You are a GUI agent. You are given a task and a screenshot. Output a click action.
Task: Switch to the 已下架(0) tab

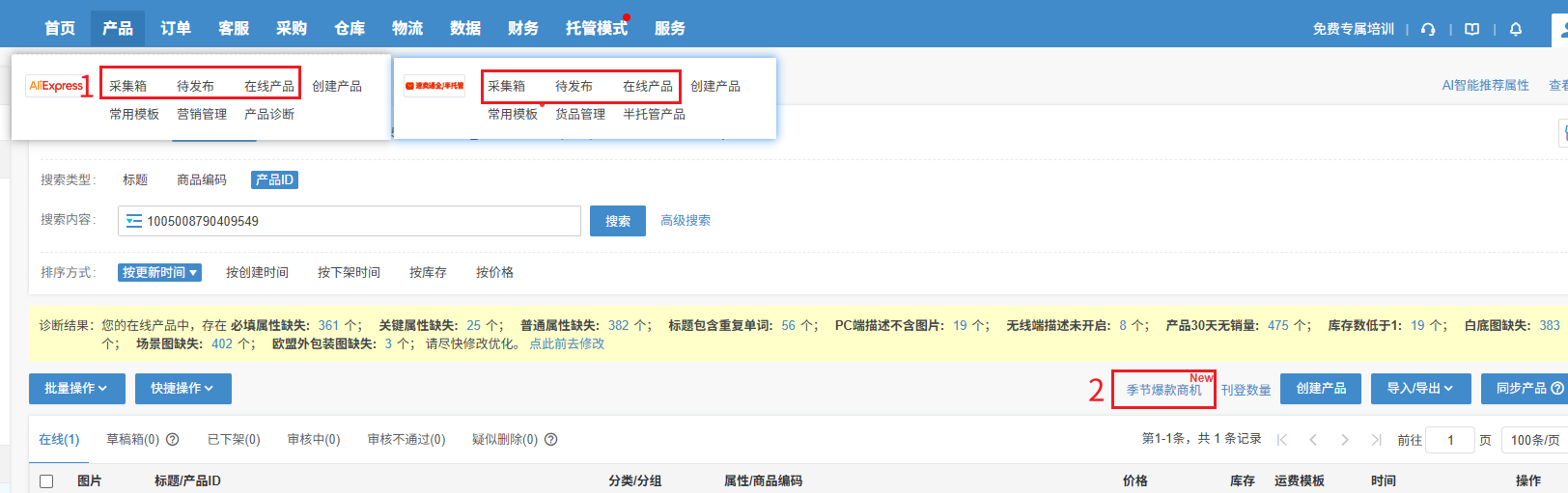tap(234, 440)
